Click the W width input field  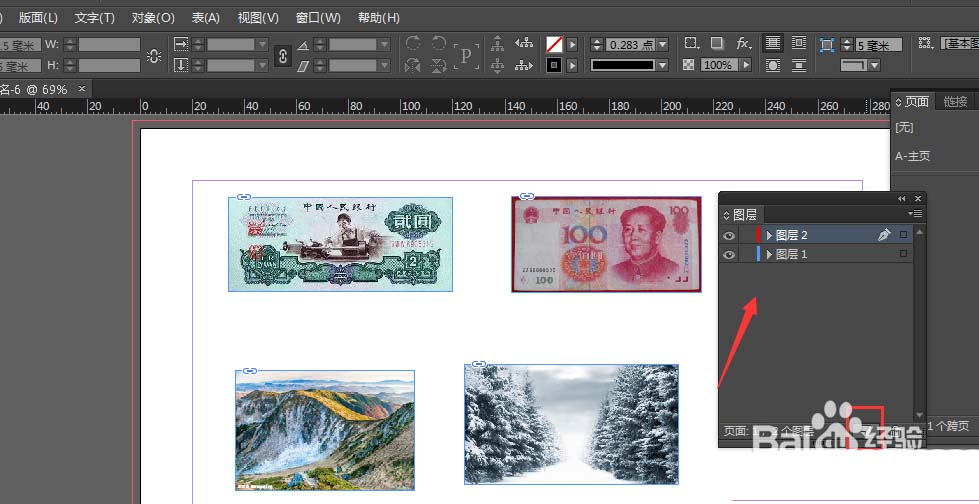(x=109, y=44)
